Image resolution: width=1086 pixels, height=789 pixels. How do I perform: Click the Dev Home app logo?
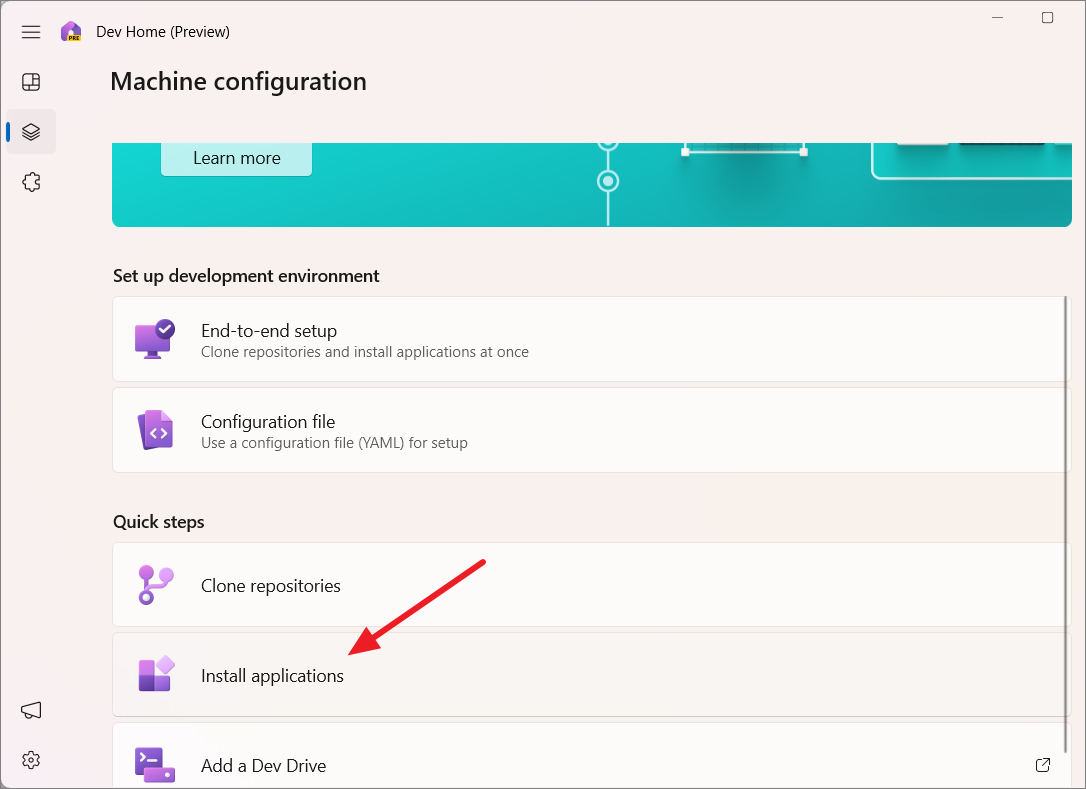coord(71,32)
